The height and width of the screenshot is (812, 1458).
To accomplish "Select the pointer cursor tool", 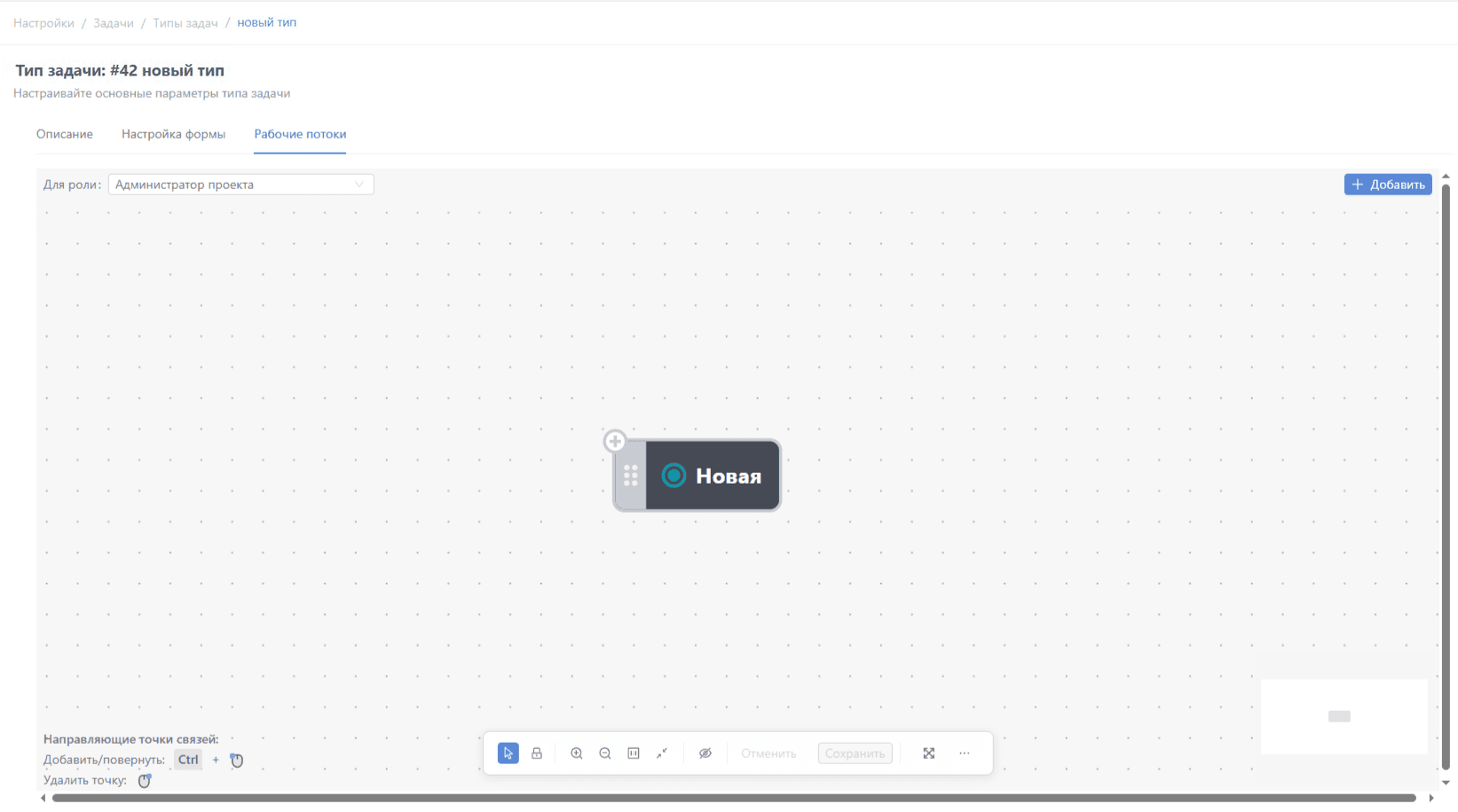I will (508, 753).
